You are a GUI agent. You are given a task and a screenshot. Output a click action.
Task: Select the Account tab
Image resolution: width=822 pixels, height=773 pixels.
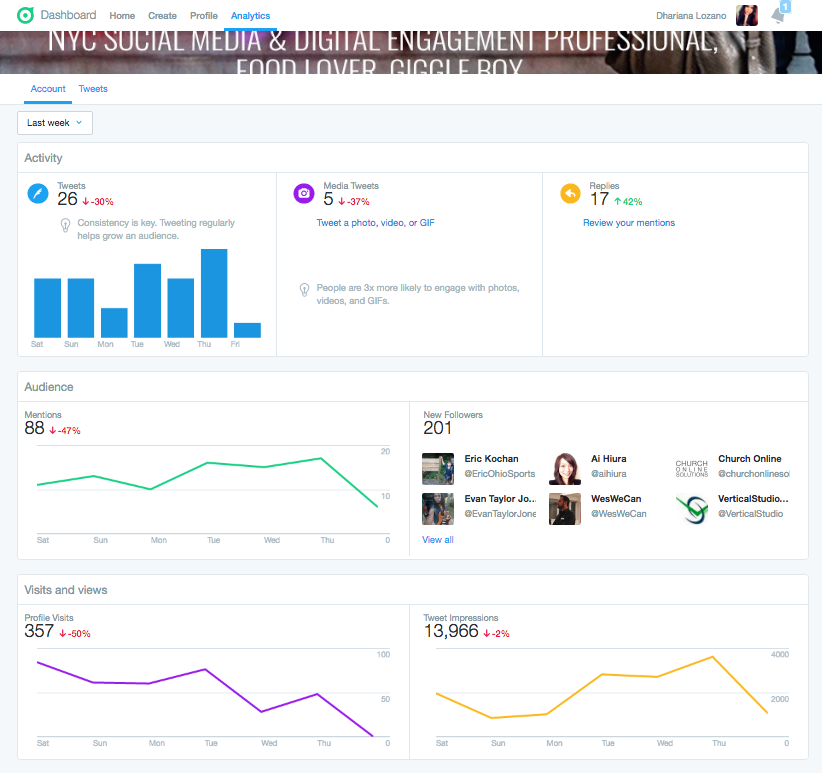point(48,89)
